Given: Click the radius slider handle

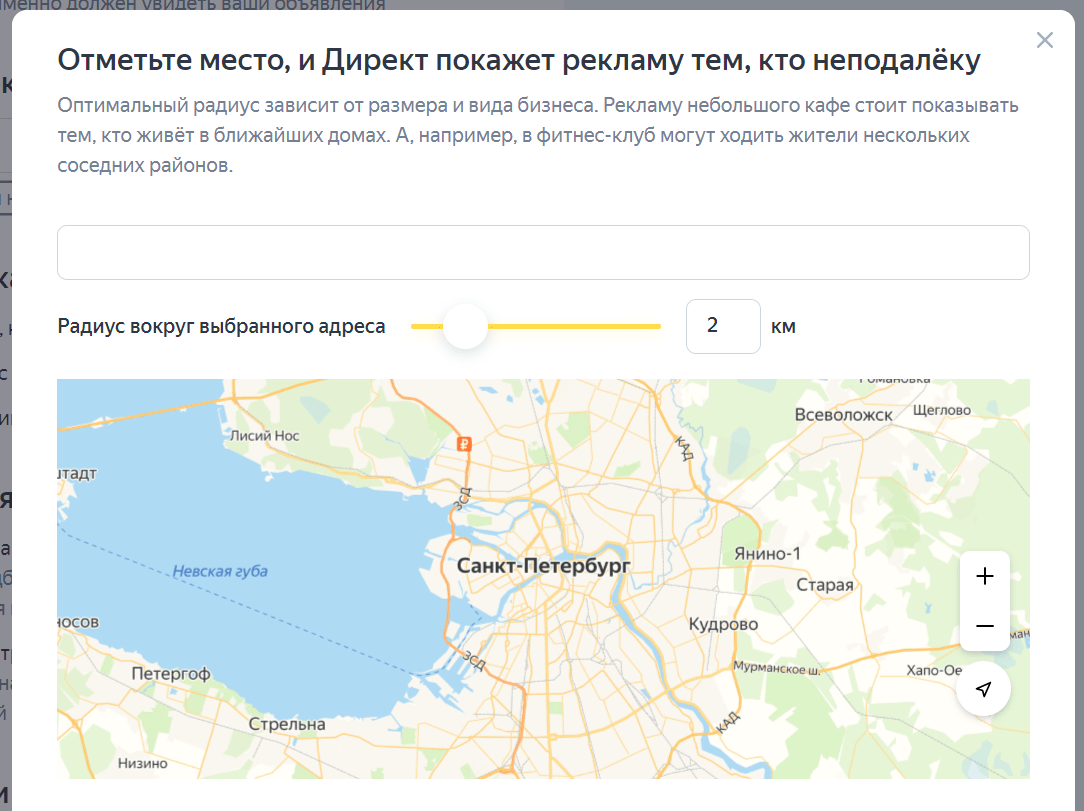Looking at the screenshot, I should coord(465,326).
